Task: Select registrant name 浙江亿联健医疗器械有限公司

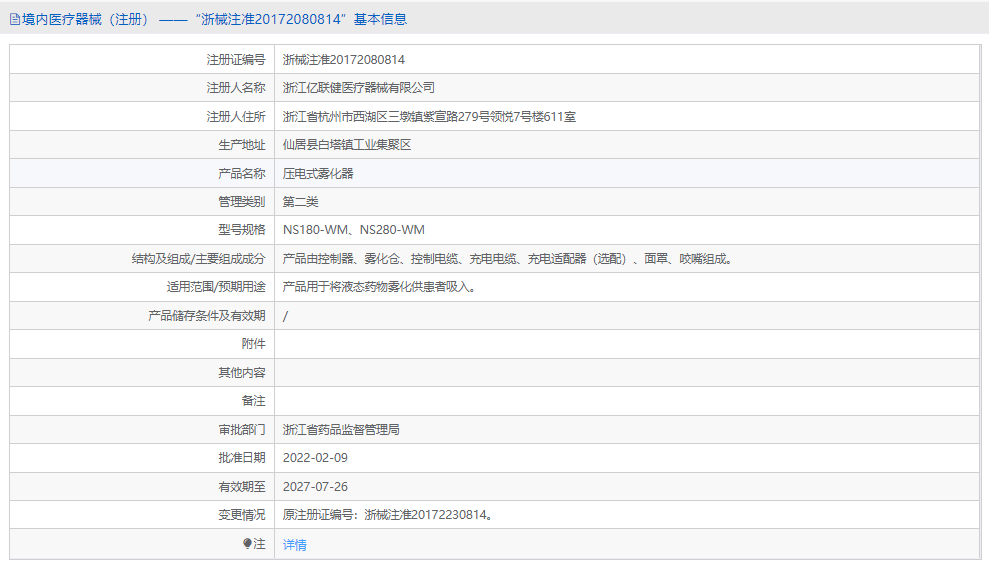Action: (x=359, y=88)
